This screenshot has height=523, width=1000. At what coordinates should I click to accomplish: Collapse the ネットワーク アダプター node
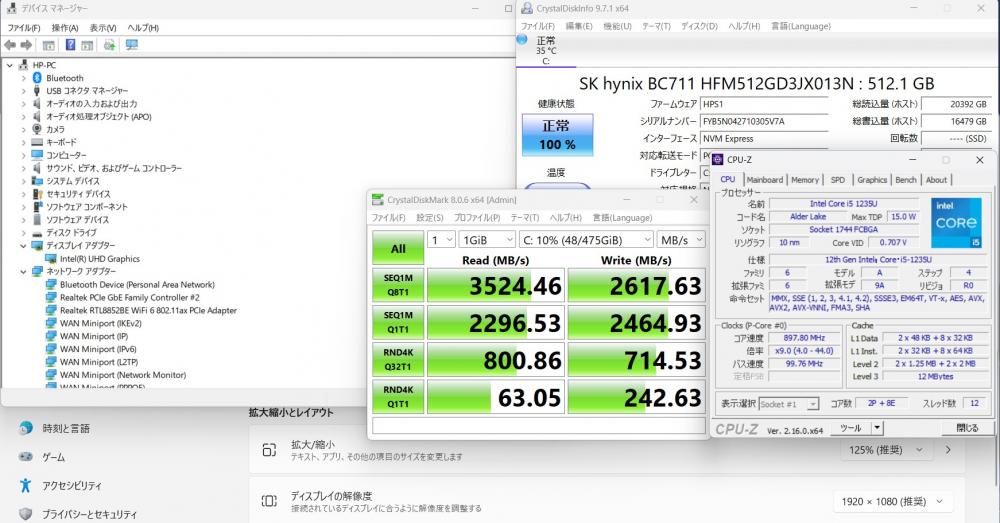[x=24, y=272]
